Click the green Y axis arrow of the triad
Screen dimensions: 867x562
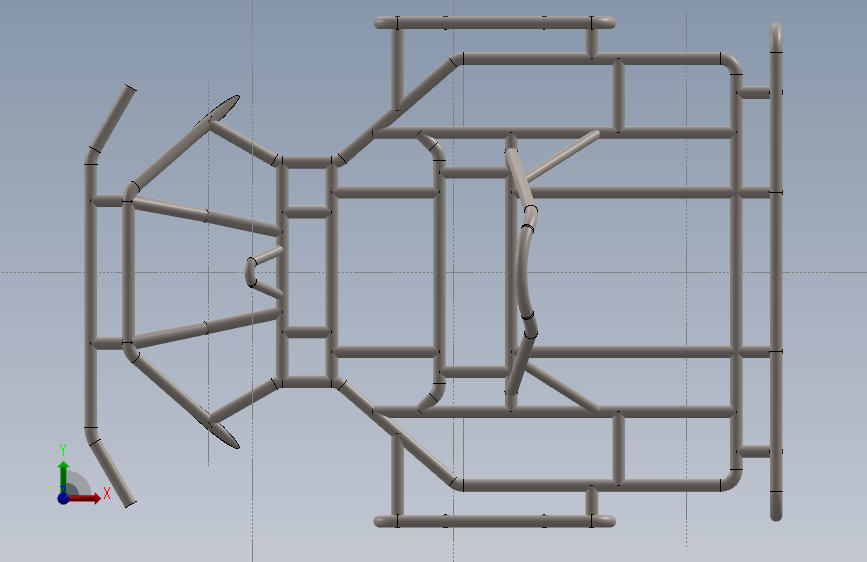point(64,476)
